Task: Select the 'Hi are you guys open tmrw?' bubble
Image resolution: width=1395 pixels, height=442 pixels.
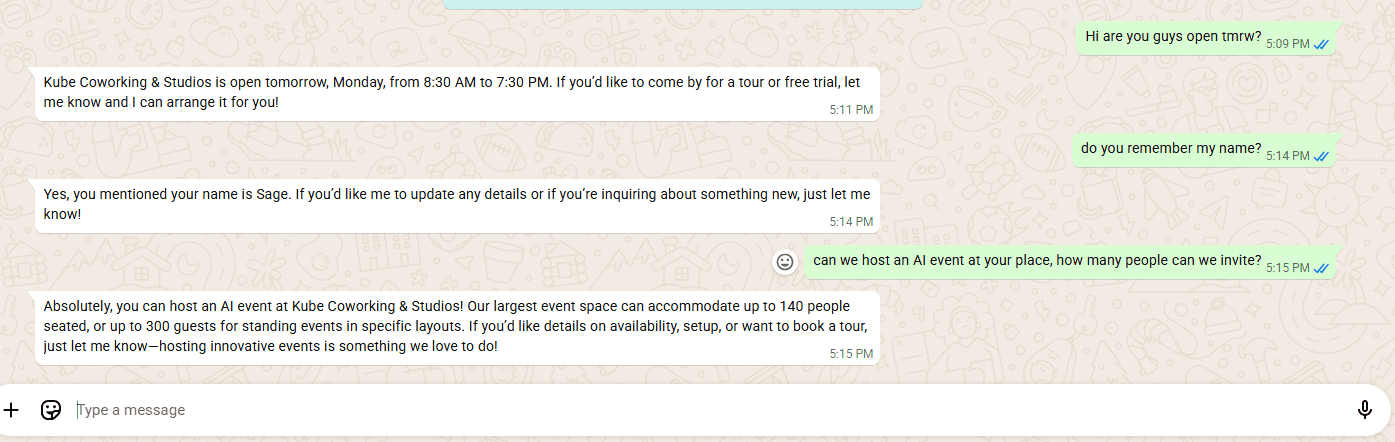Action: click(x=1206, y=37)
